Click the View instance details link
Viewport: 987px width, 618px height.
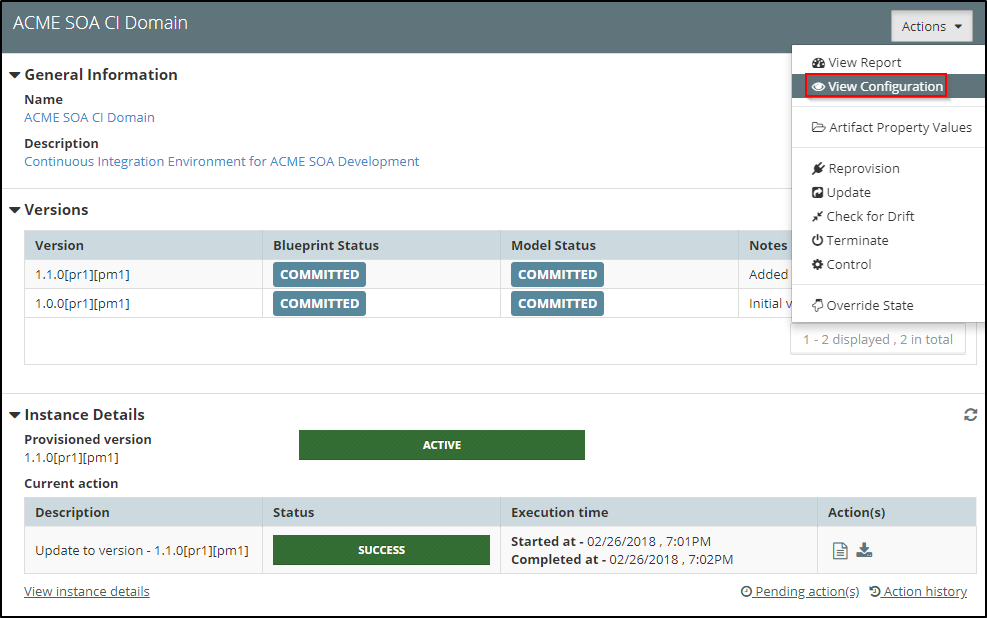(86, 591)
